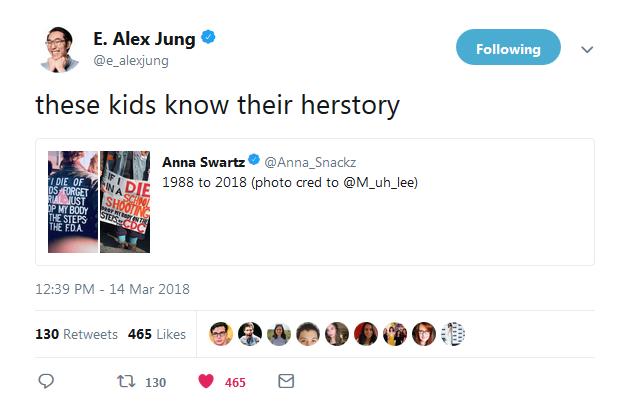The width and height of the screenshot is (617, 404).
Task: Toggle the Following button
Action: [x=508, y=48]
